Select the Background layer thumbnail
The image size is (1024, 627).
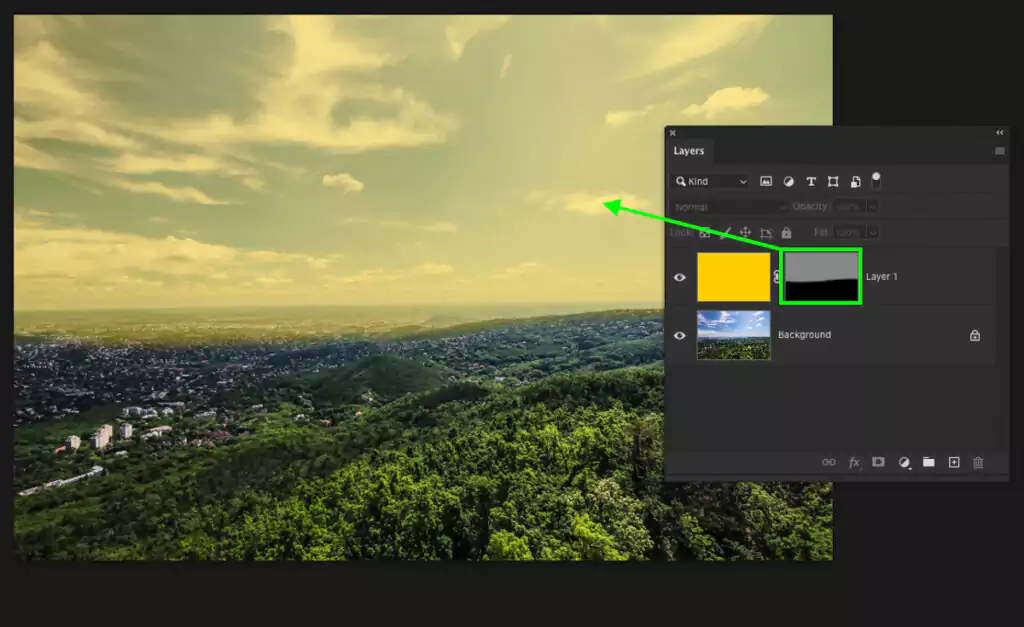[733, 335]
